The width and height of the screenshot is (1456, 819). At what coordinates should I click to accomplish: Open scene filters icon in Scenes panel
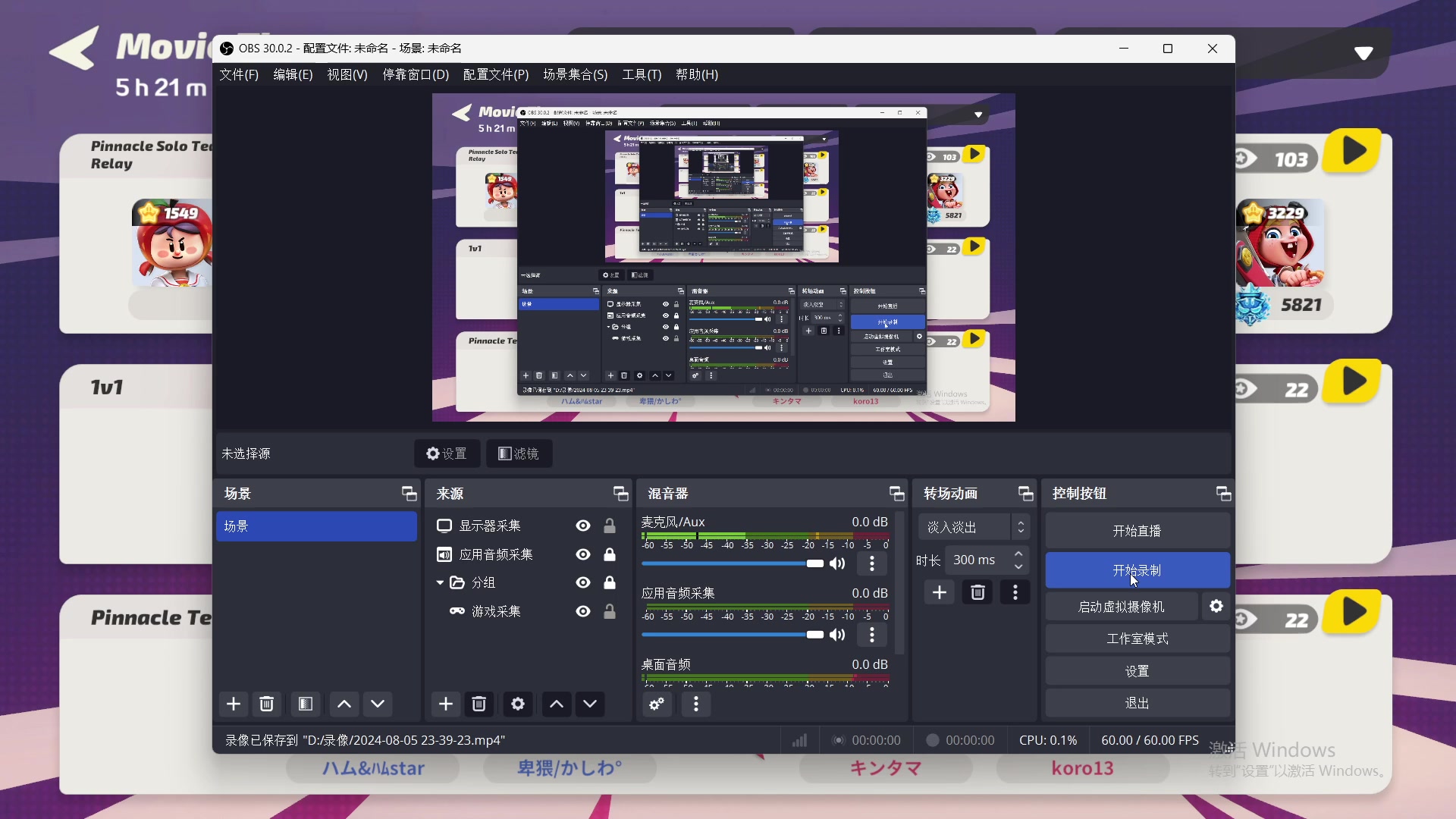(x=306, y=704)
